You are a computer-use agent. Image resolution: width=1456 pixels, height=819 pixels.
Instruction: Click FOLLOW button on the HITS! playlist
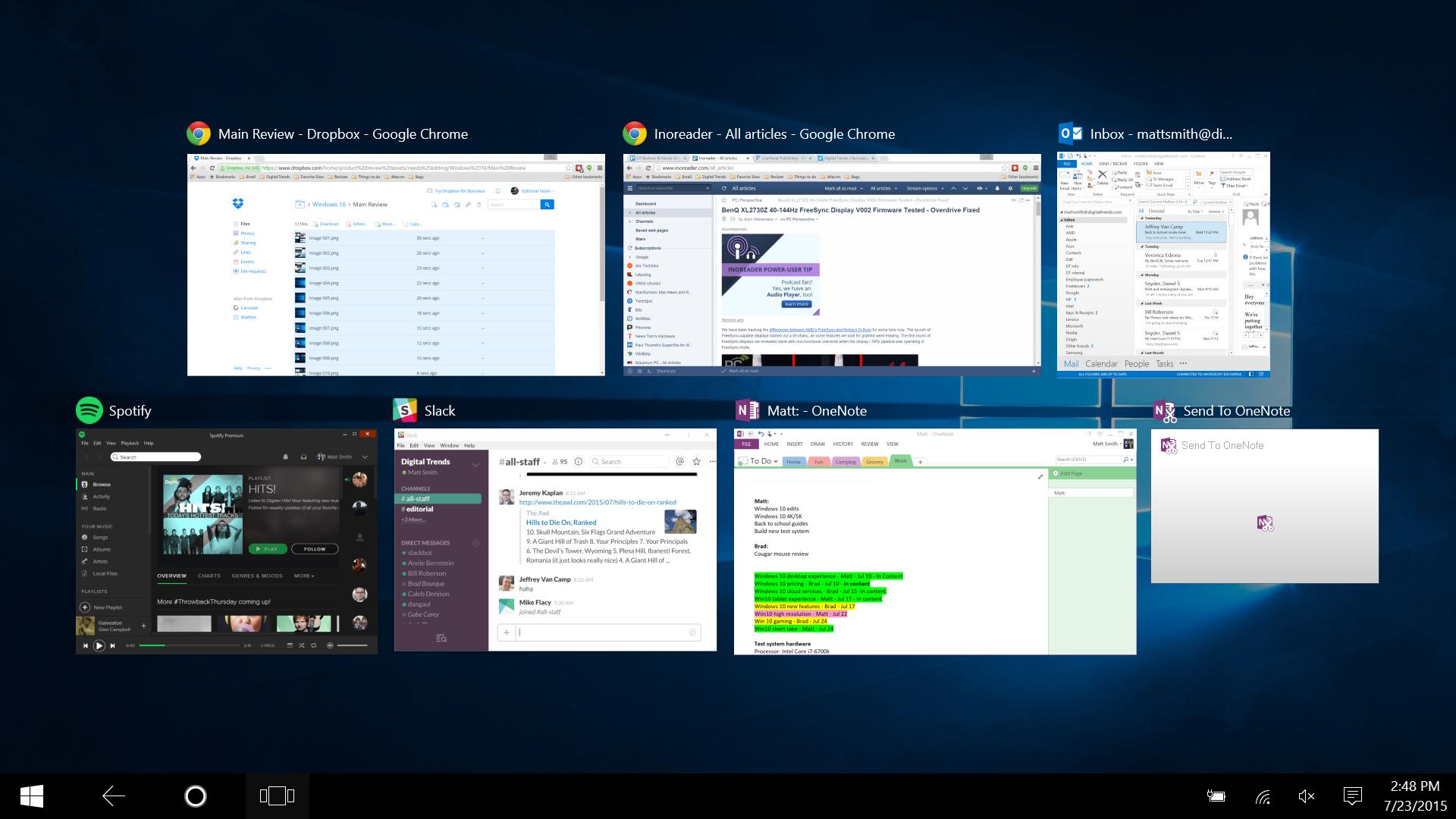click(315, 548)
